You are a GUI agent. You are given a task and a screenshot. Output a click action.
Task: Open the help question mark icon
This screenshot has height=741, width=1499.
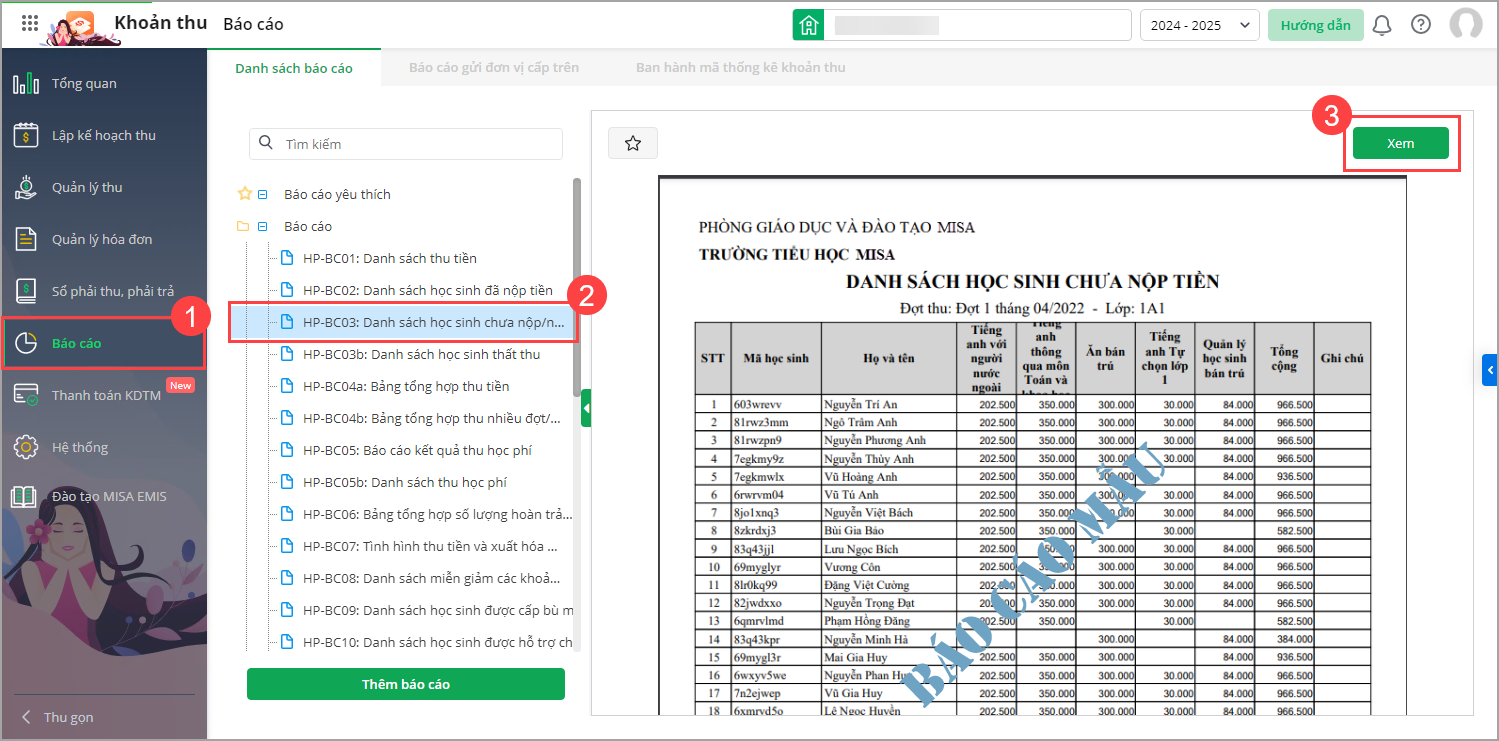pyautogui.click(x=1420, y=25)
